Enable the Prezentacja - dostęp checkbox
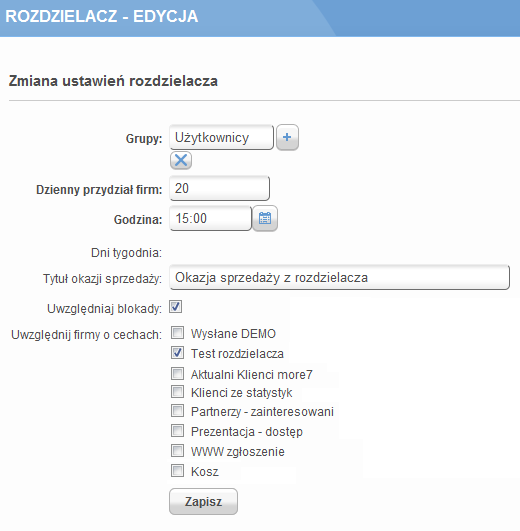This screenshot has height=531, width=520. click(x=177, y=431)
